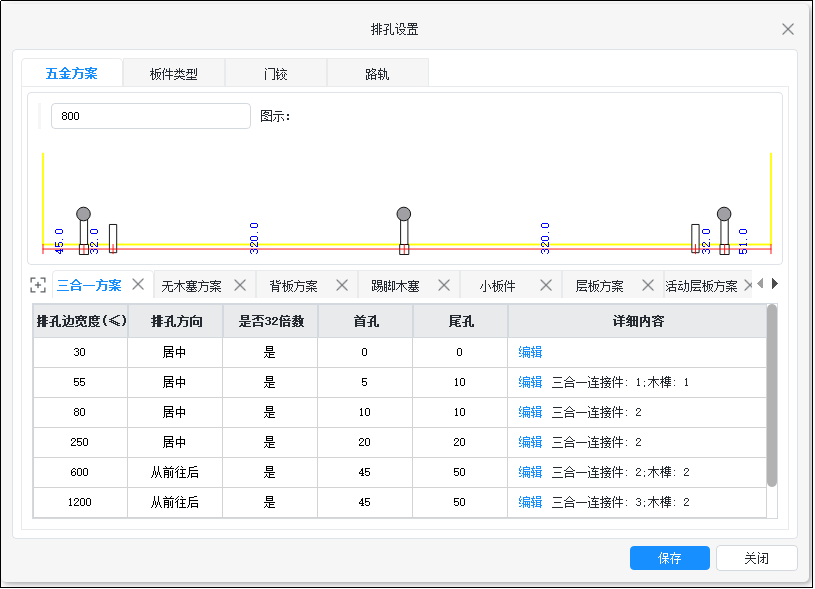Click 编辑 link in the 55 row

tap(530, 382)
